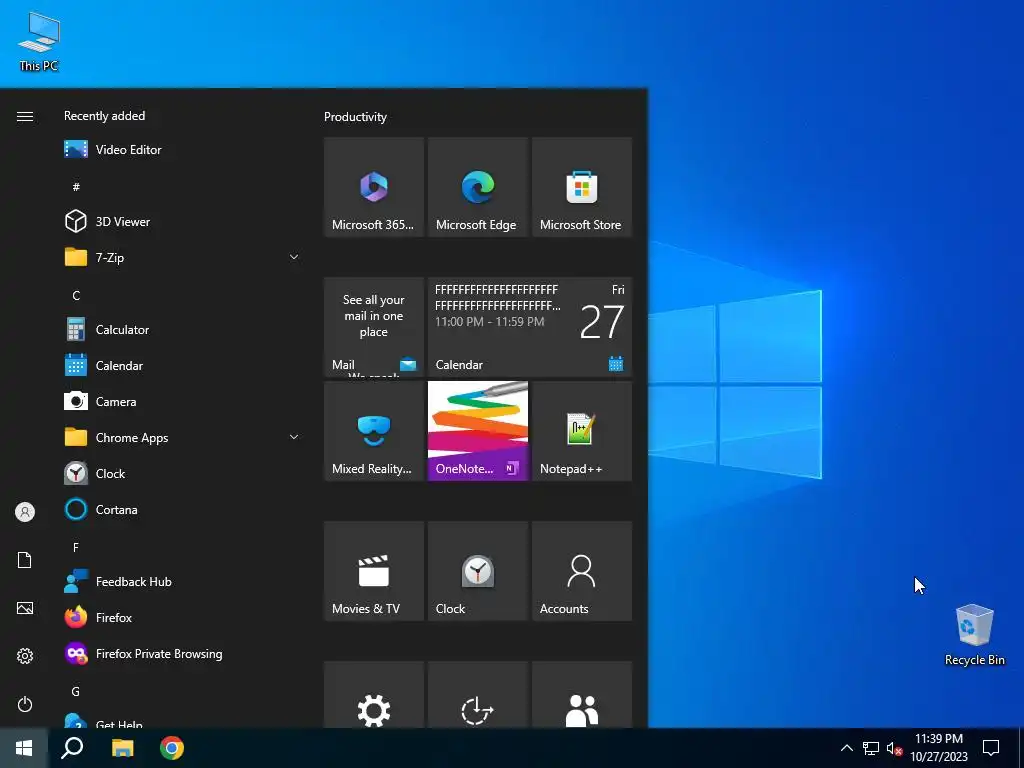This screenshot has width=1024, height=768.
Task: Launch Google Chrome from taskbar
Action: [172, 748]
